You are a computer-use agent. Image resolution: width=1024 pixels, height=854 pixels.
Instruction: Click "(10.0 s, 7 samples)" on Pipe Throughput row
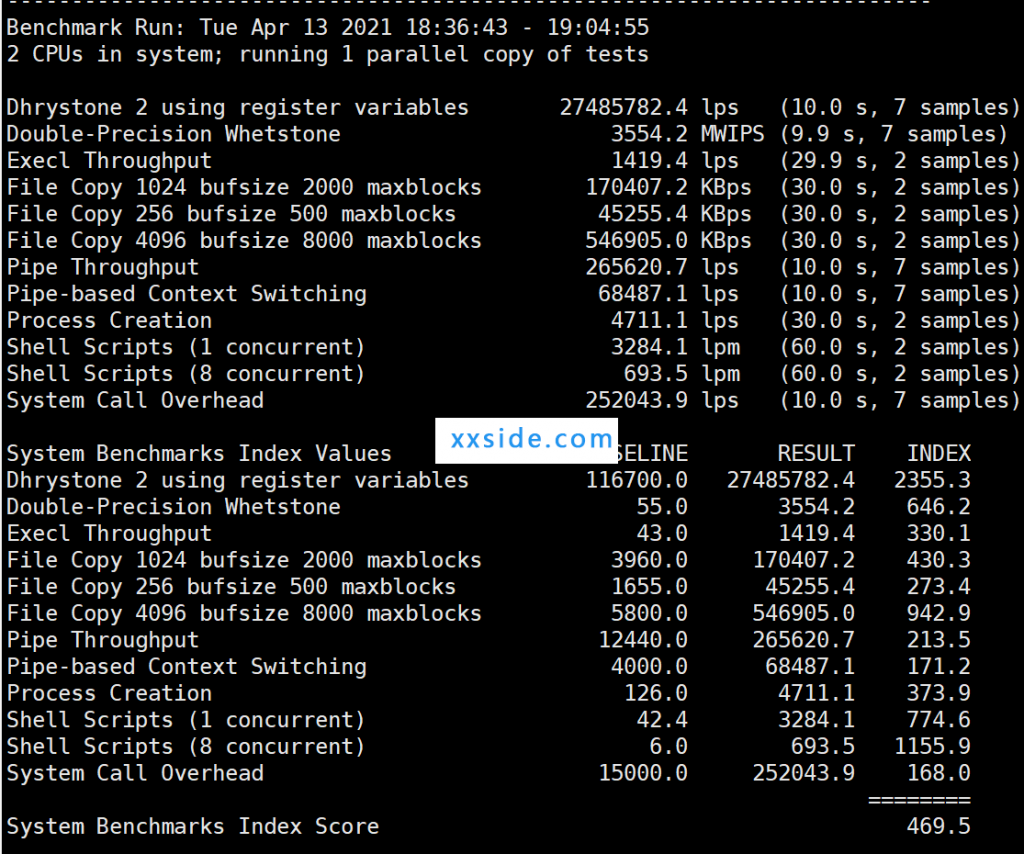pos(900,267)
